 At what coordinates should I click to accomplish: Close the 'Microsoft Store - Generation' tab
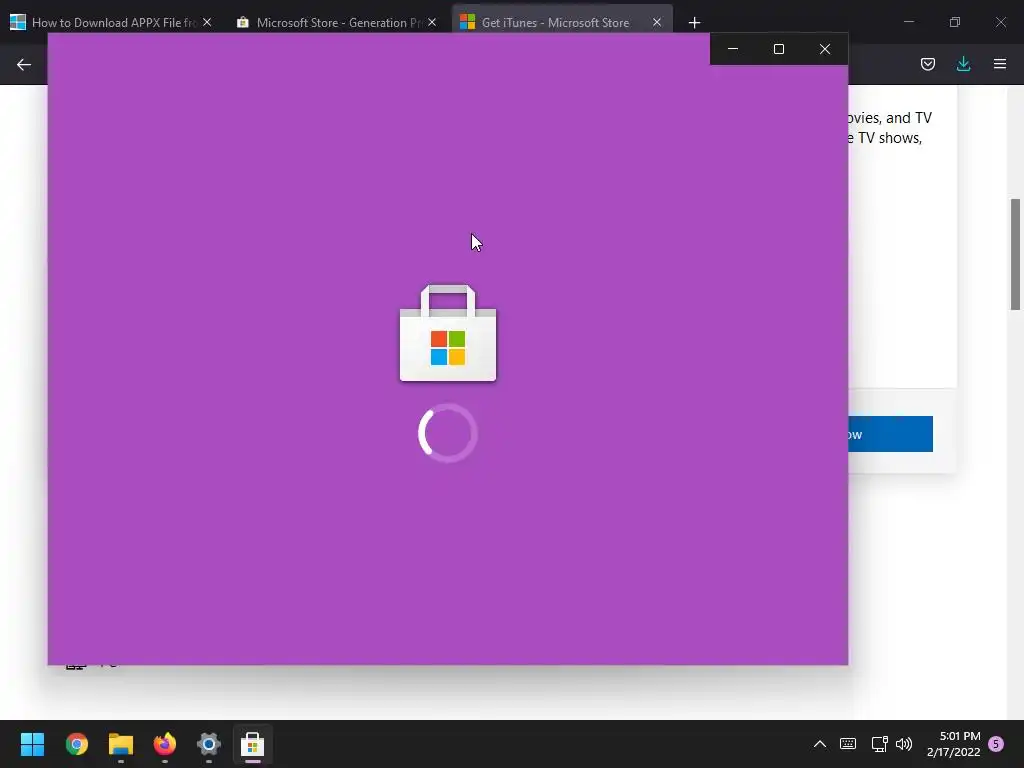[432, 22]
